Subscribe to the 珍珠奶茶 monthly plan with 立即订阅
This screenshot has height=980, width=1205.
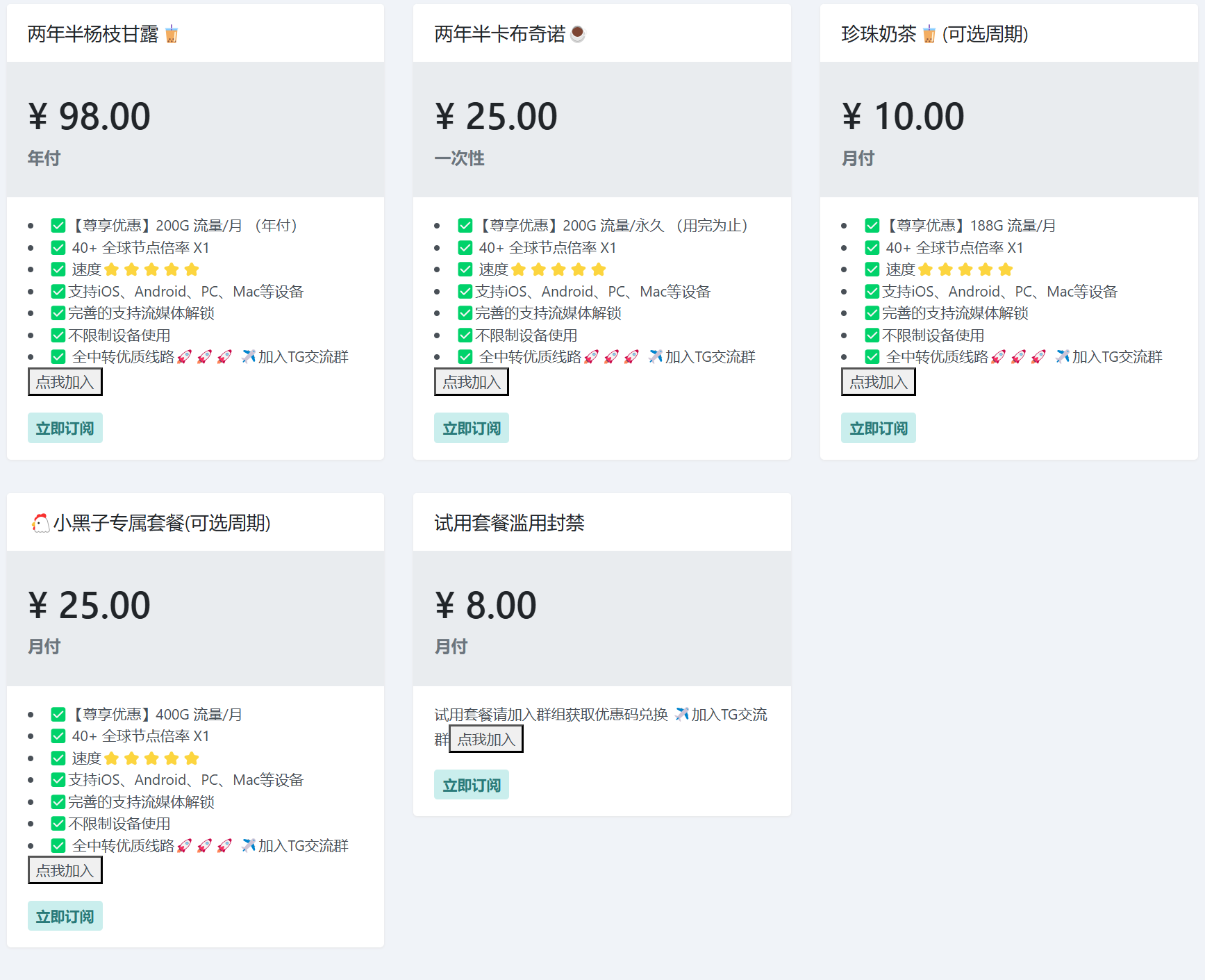(879, 428)
